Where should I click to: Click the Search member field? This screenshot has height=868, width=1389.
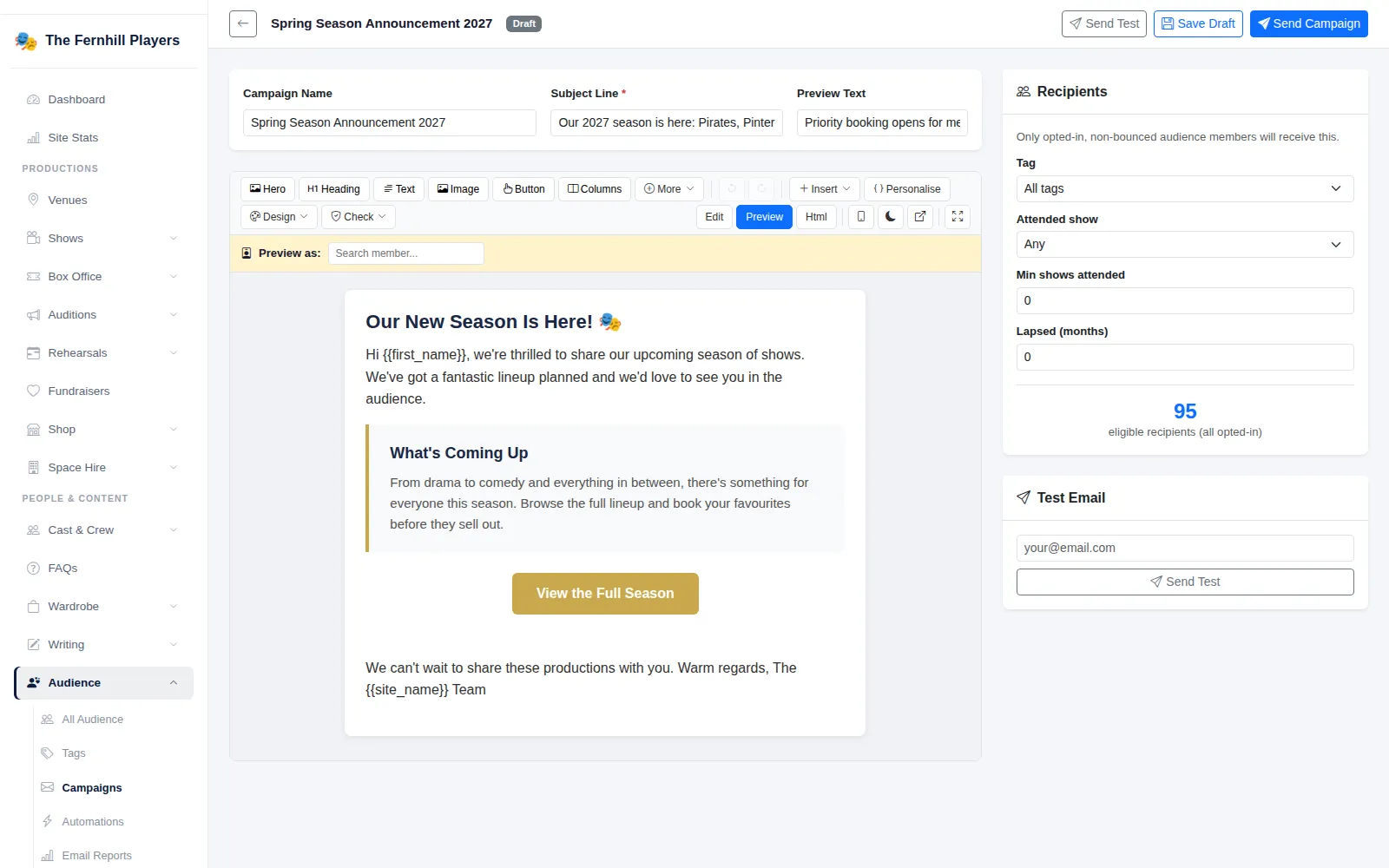pyautogui.click(x=406, y=253)
